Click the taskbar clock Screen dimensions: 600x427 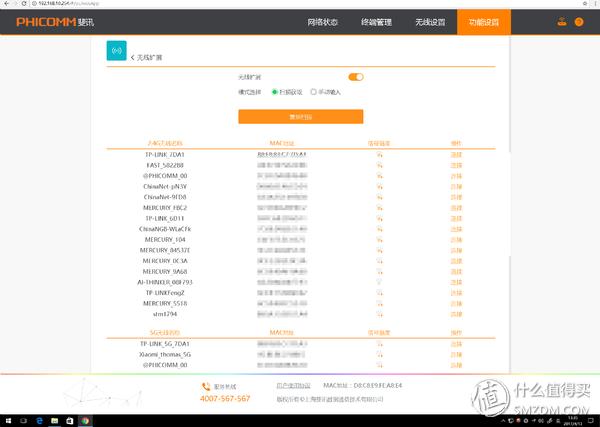click(x=573, y=421)
